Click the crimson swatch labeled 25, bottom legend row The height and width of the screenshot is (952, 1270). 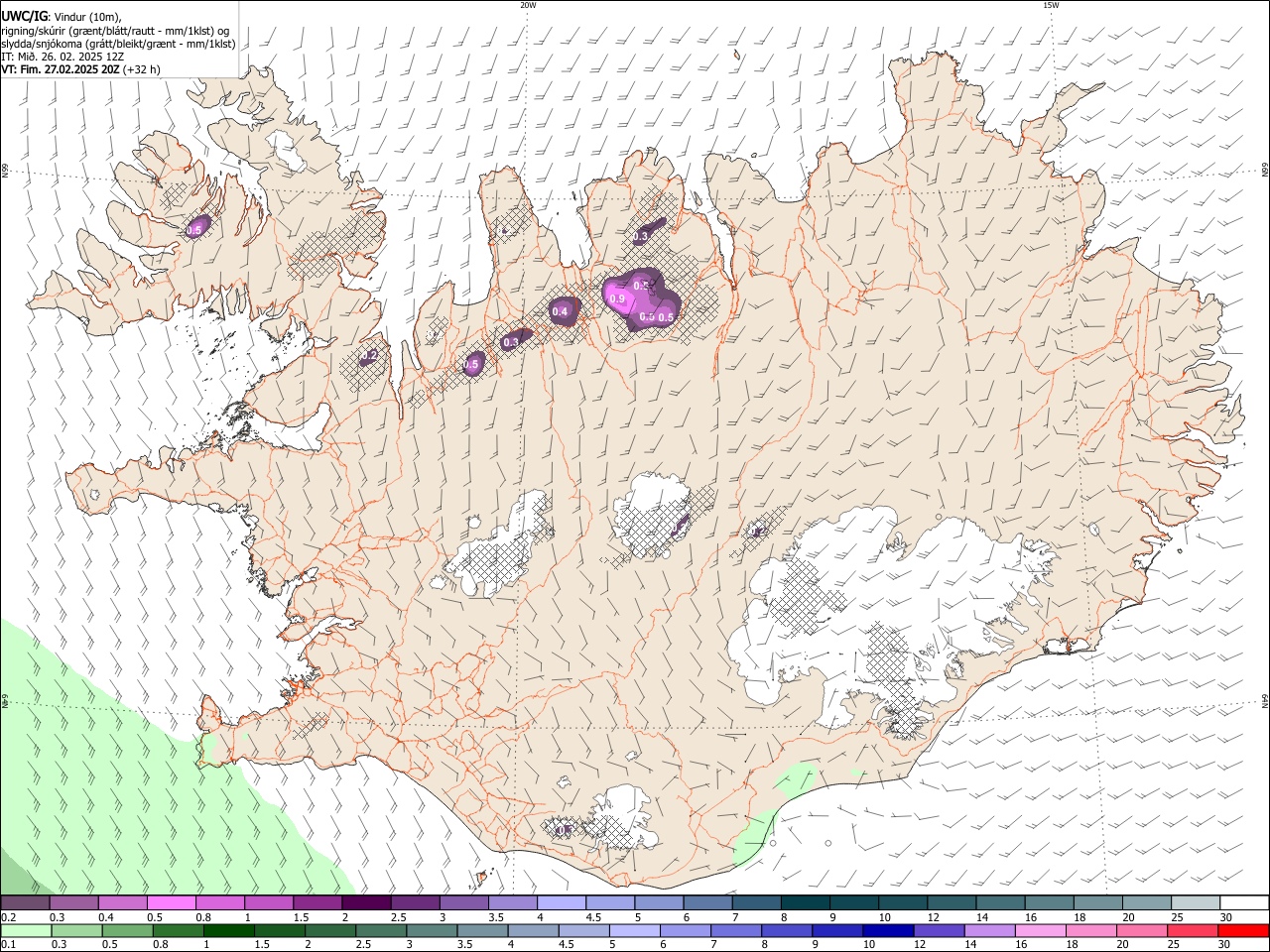[1194, 931]
